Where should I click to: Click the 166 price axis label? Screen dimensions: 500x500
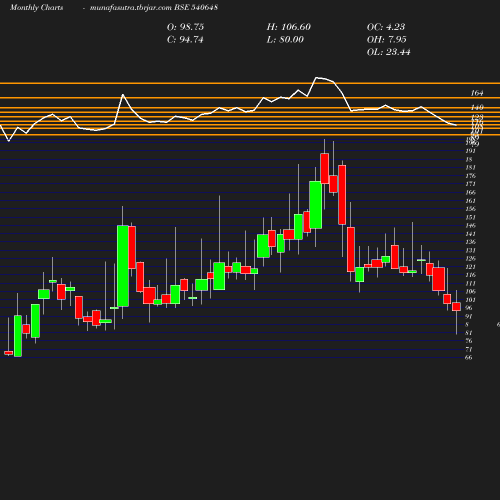pos(471,192)
